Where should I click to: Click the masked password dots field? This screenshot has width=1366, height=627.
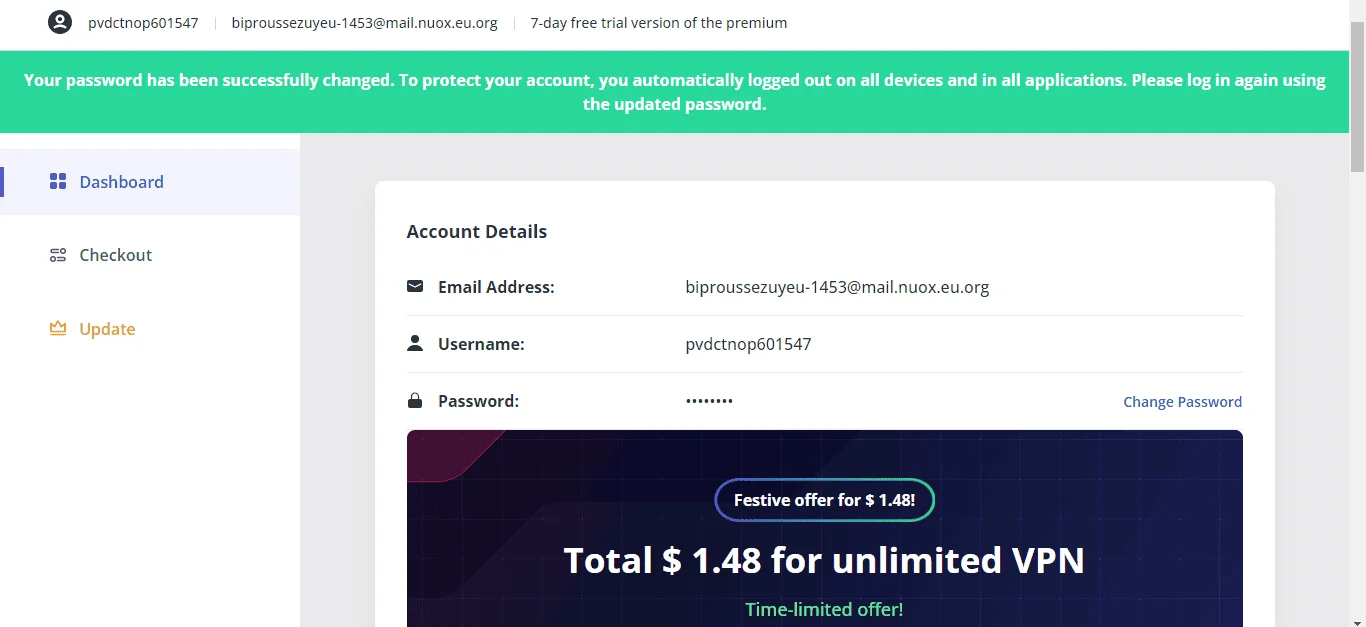pos(709,401)
